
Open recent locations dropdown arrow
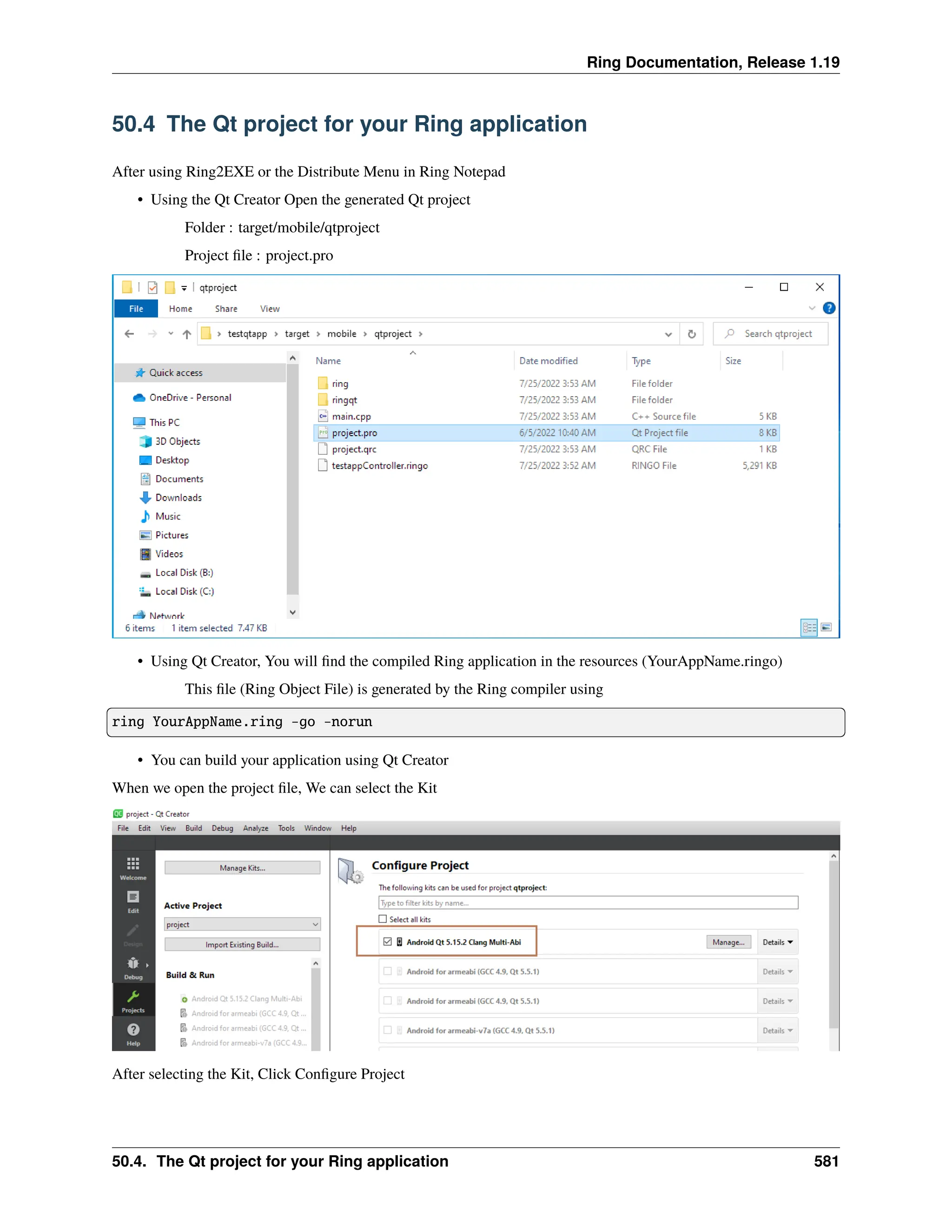[x=171, y=333]
